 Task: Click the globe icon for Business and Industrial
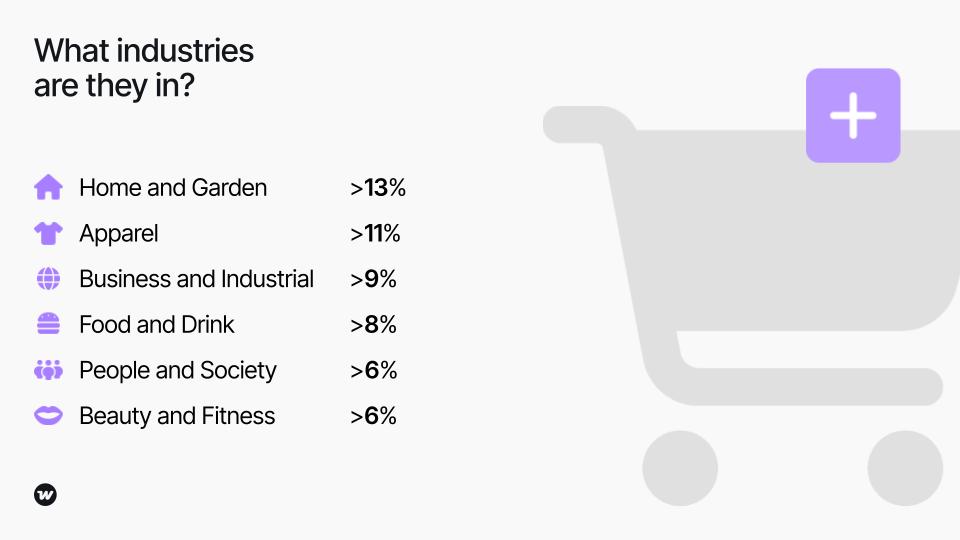pyautogui.click(x=48, y=279)
